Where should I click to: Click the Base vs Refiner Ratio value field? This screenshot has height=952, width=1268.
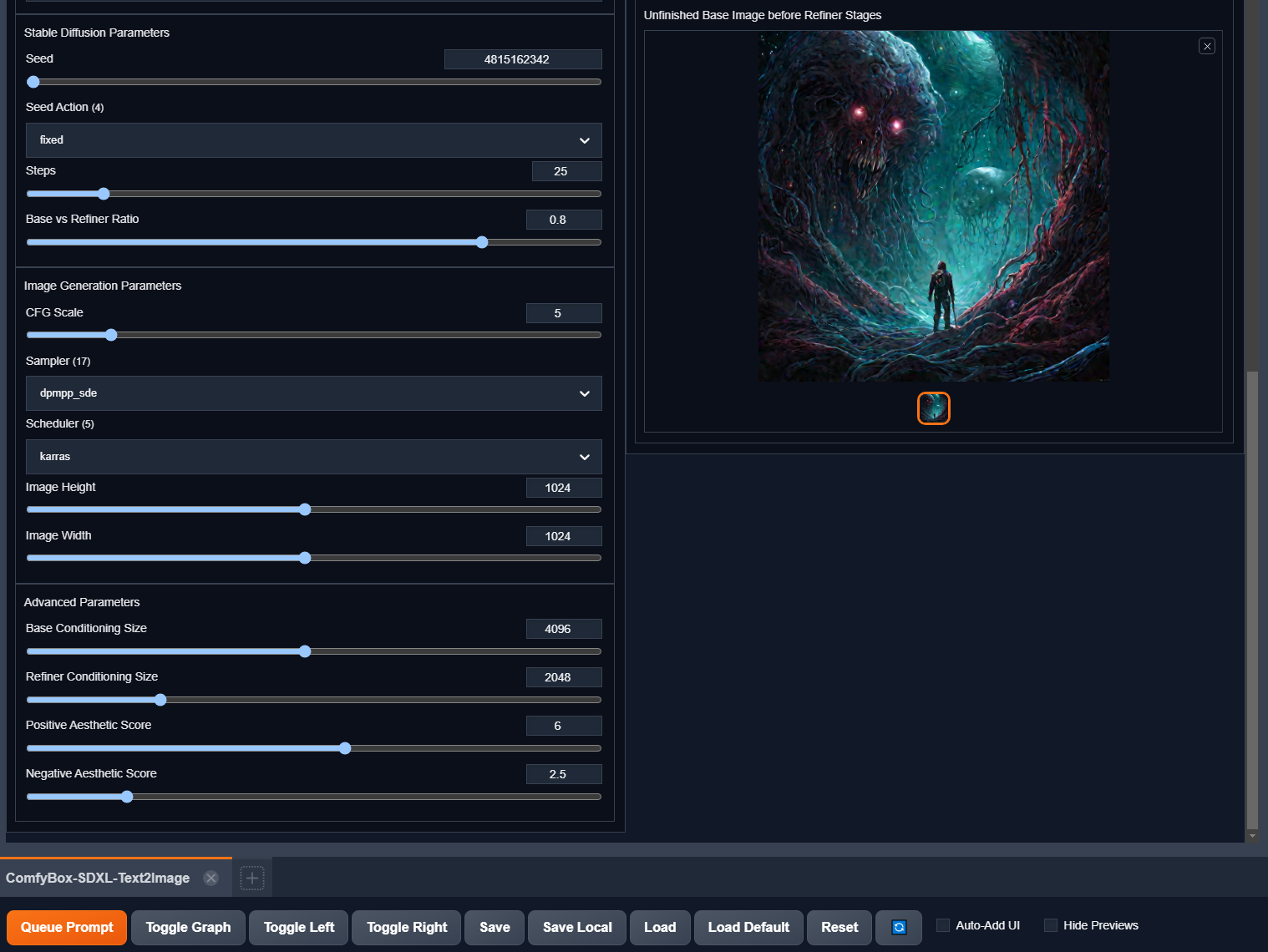(564, 220)
